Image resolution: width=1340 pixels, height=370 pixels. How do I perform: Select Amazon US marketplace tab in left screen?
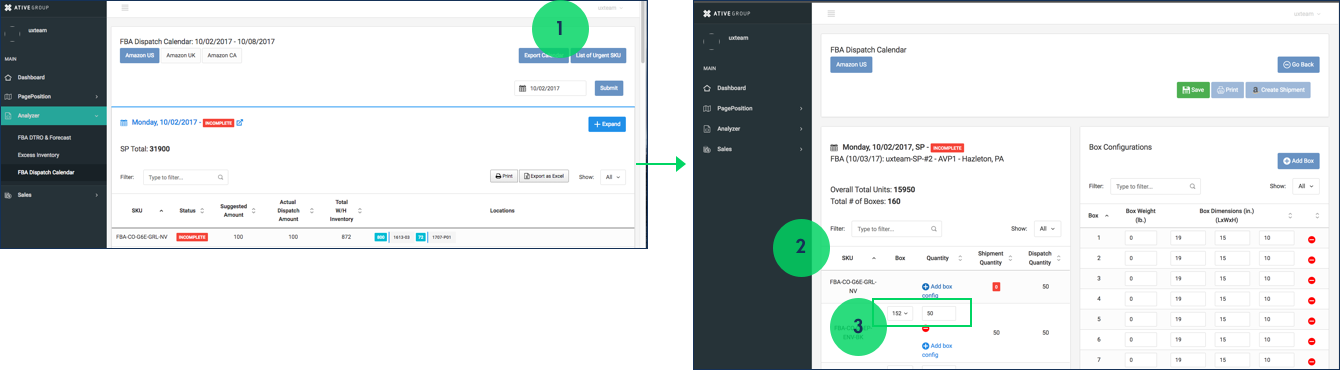pos(140,56)
